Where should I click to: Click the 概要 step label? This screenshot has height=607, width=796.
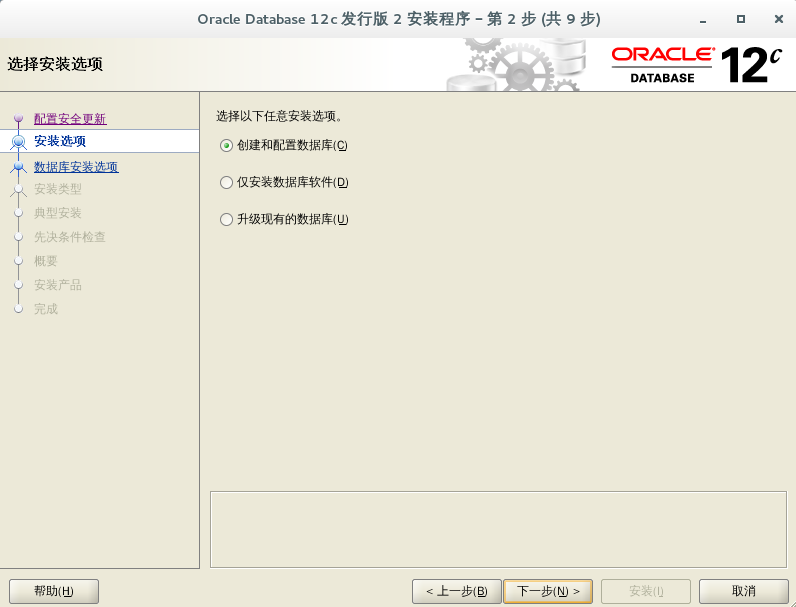coord(46,261)
